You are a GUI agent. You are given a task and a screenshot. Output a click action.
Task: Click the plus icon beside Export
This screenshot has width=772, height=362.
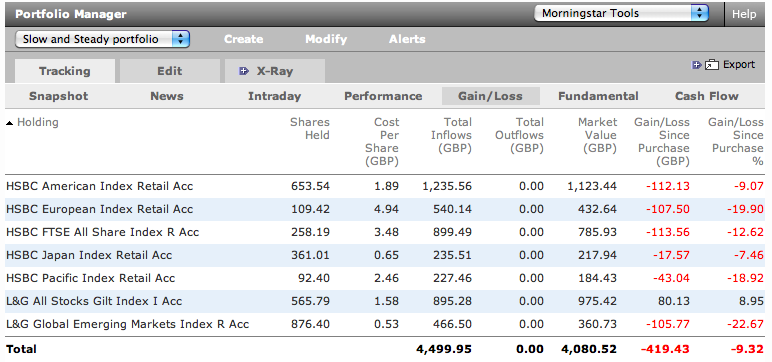click(x=697, y=65)
